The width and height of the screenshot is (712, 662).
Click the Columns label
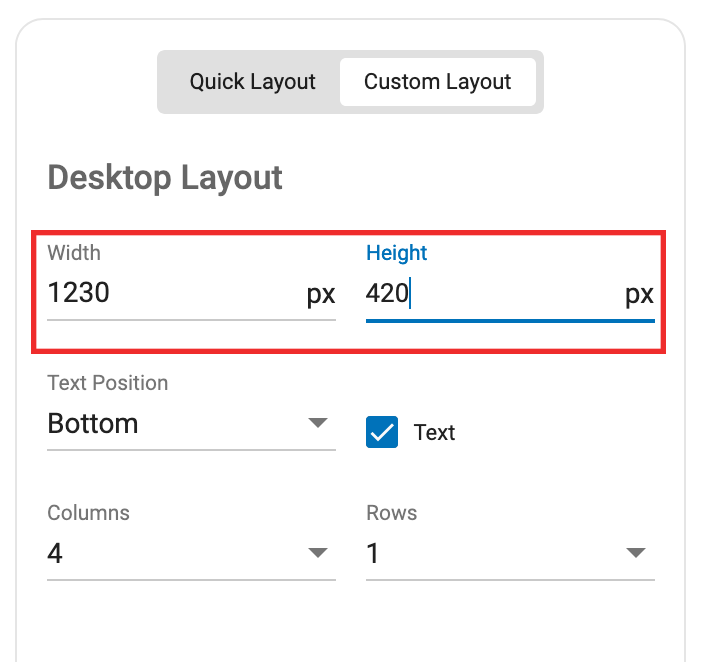pyautogui.click(x=89, y=513)
